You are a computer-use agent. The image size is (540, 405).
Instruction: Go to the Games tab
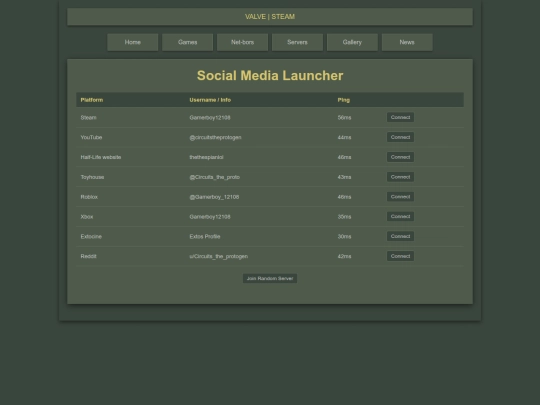pyautogui.click(x=188, y=42)
